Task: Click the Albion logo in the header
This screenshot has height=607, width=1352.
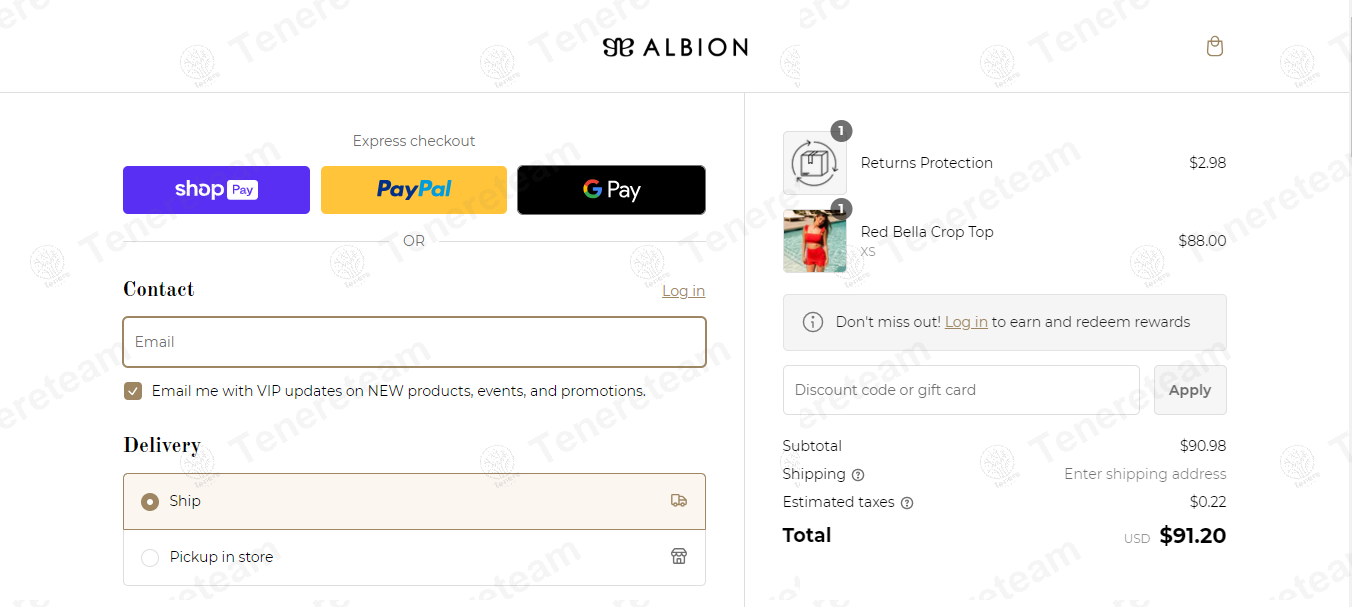Action: 675,47
